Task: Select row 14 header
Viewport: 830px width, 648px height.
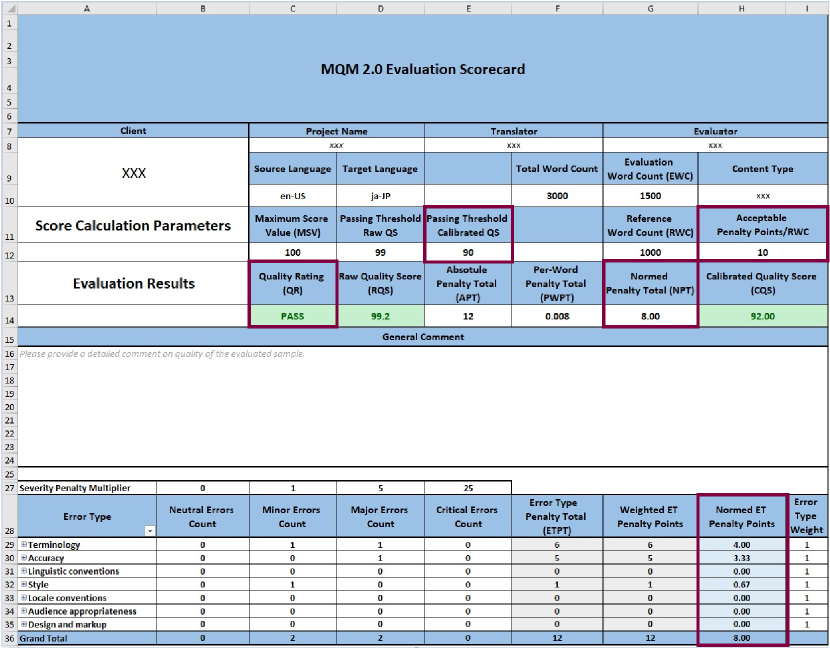Action: coord(9,316)
